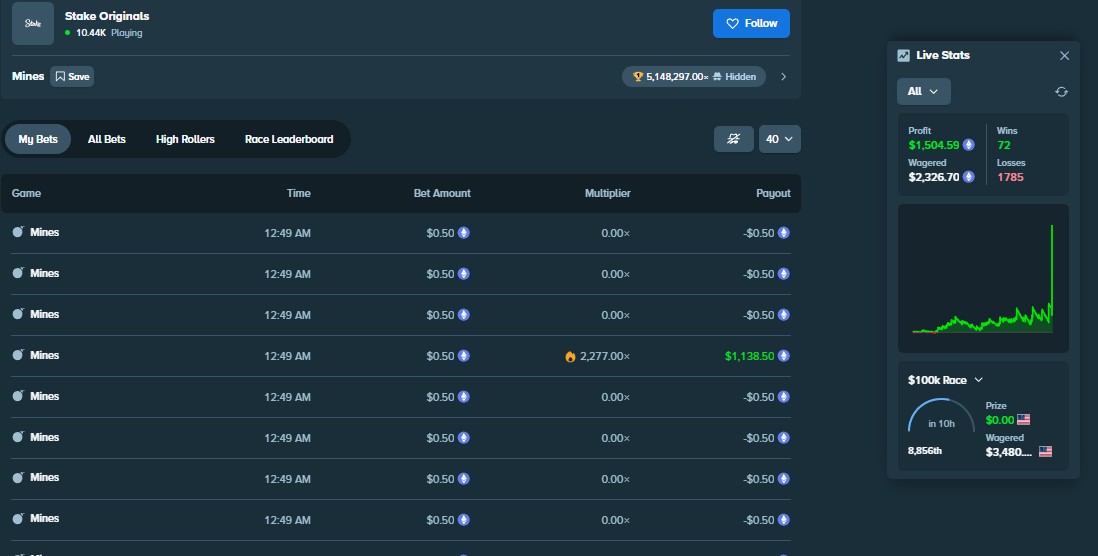Screen dimensions: 1098x556
Task: Toggle the ghost mode icon button
Action: [x=733, y=139]
